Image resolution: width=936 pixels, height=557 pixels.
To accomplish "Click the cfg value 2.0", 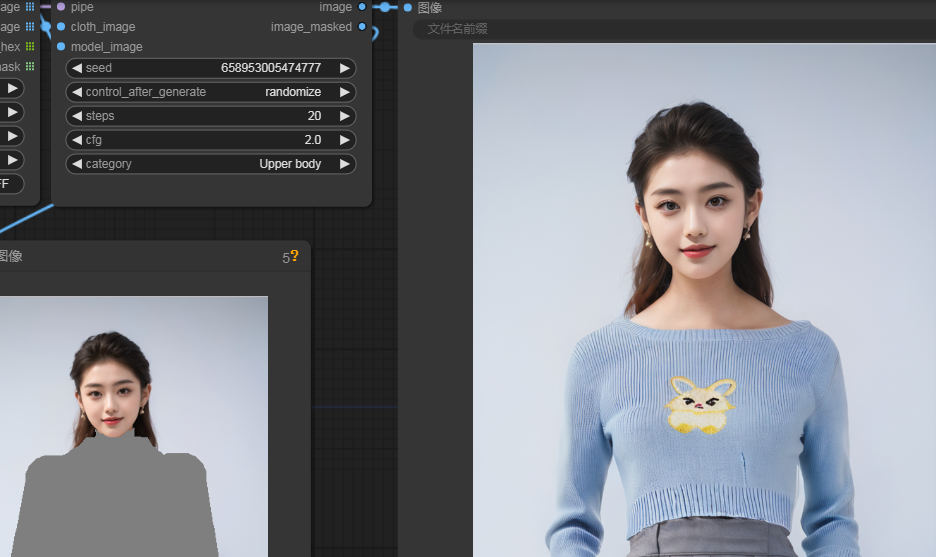I will [313, 140].
